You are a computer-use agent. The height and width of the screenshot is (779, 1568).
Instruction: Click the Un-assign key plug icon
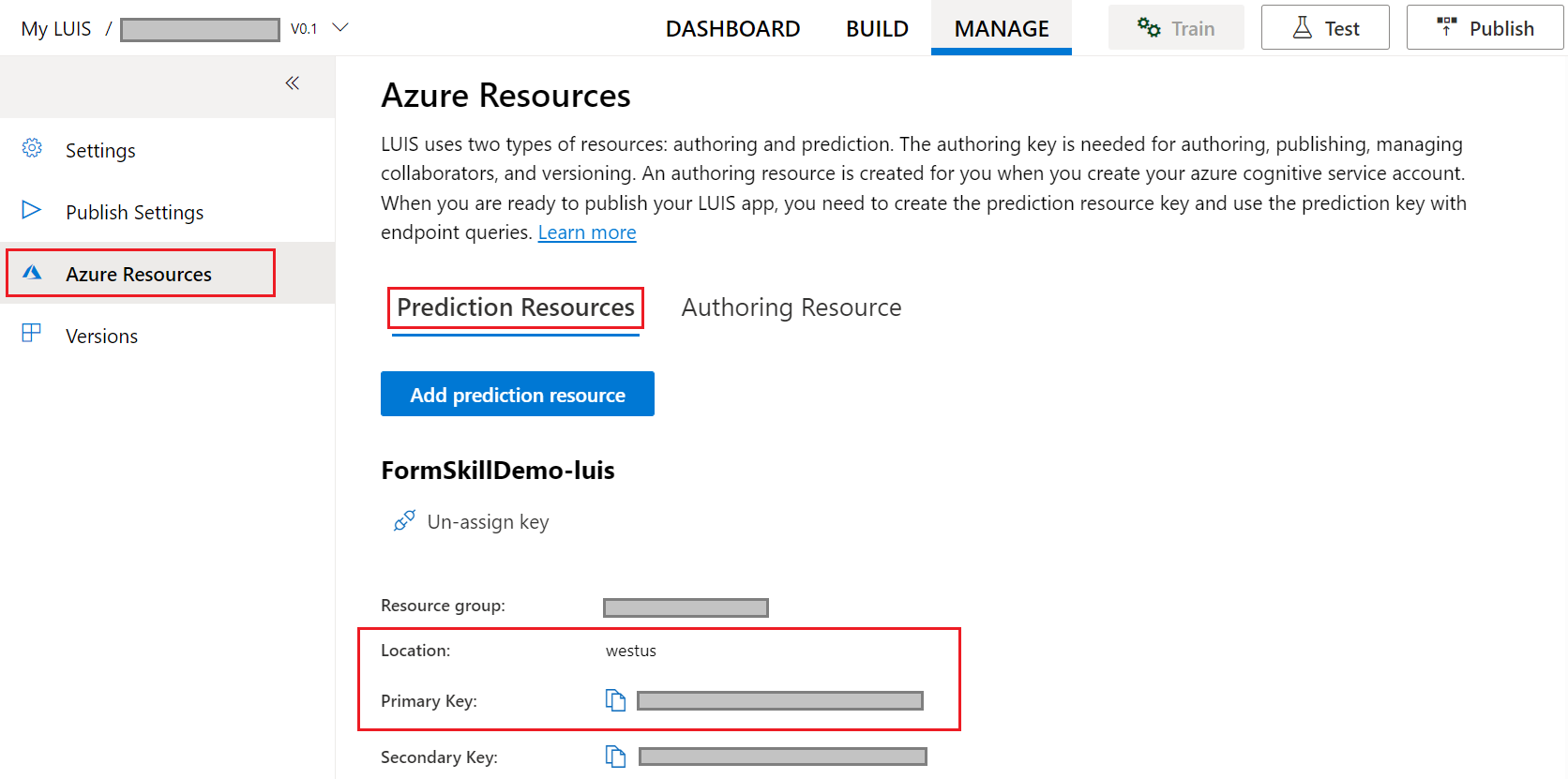pyautogui.click(x=404, y=521)
